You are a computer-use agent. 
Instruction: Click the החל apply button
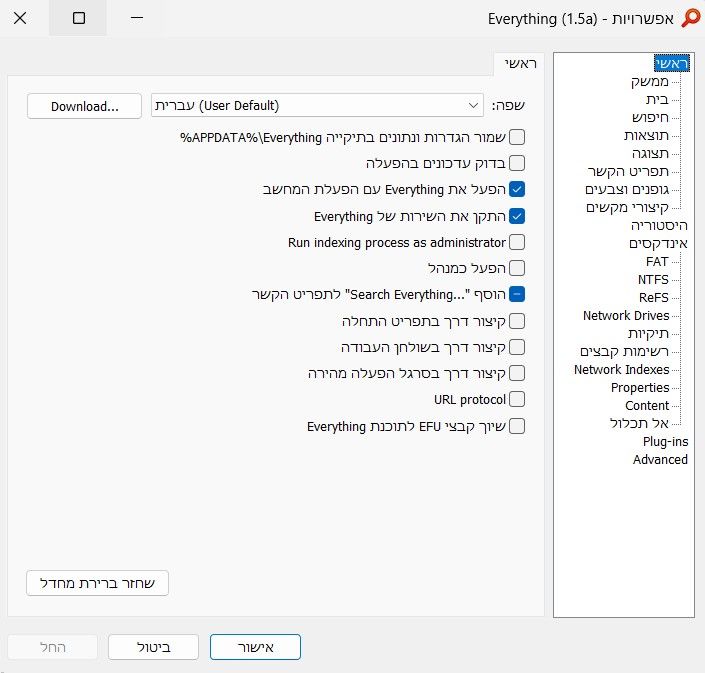pyautogui.click(x=53, y=647)
